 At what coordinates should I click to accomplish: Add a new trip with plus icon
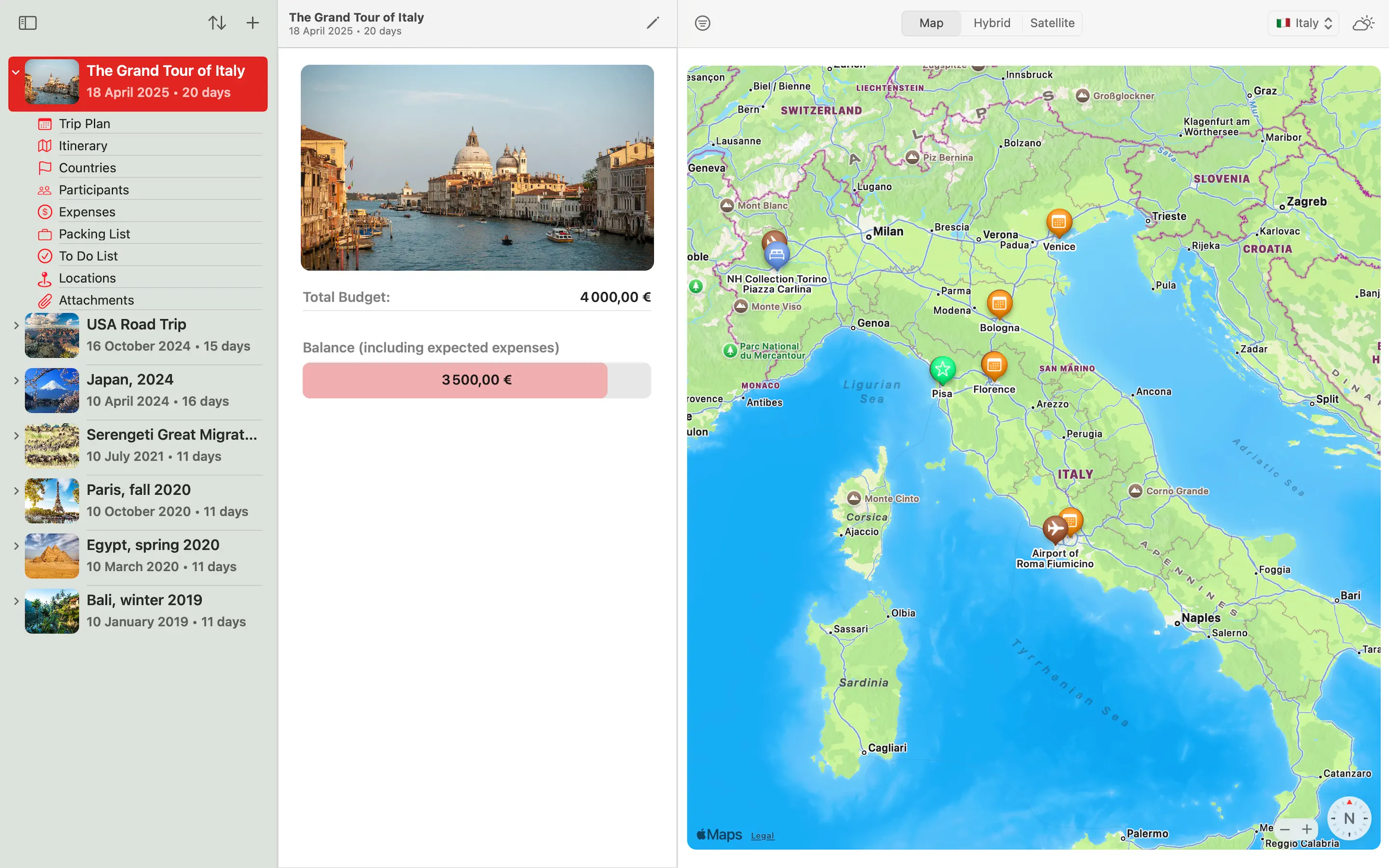253,23
